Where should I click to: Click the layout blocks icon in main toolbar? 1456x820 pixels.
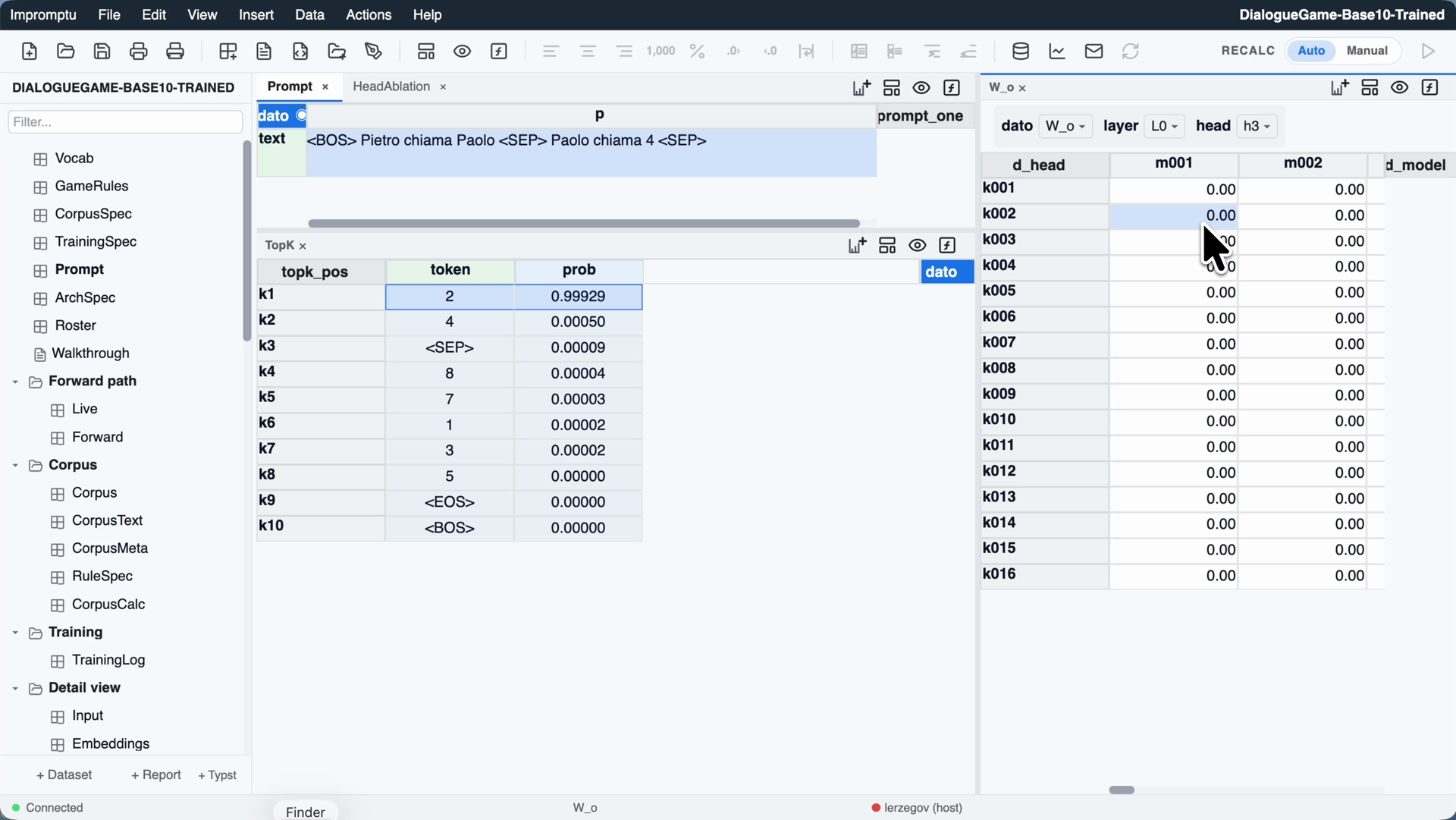click(x=426, y=51)
